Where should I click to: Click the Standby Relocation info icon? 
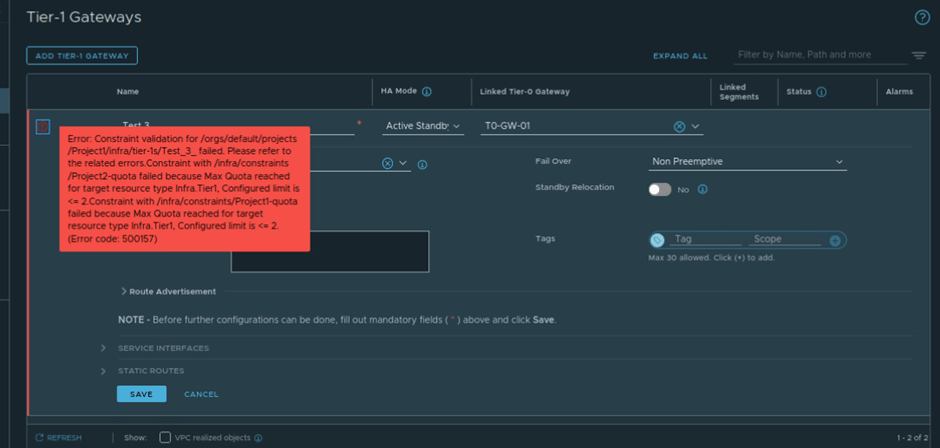click(703, 189)
